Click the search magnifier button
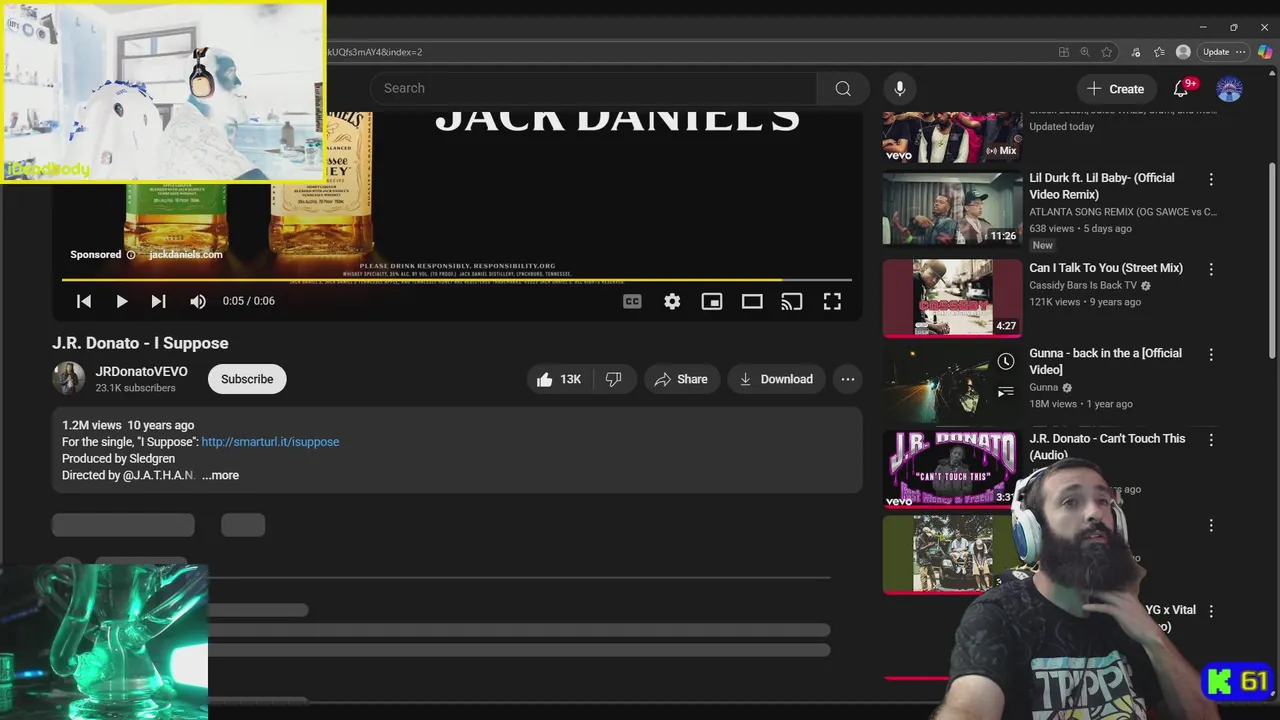Viewport: 1280px width, 720px height. (x=843, y=88)
